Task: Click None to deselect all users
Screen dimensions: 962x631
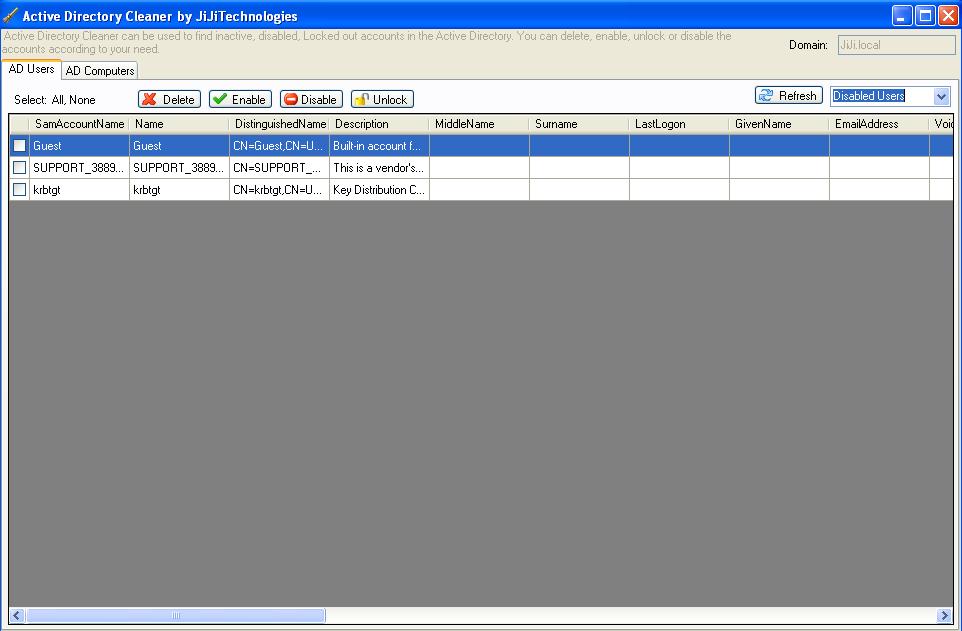Action: pyautogui.click(x=83, y=100)
